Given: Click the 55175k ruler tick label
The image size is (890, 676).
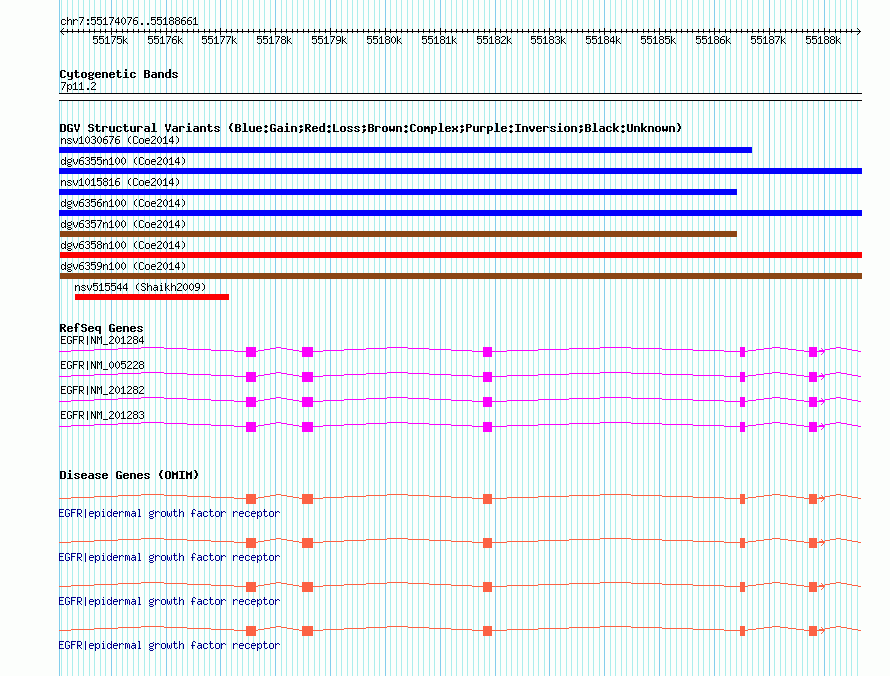Looking at the screenshot, I should [110, 40].
